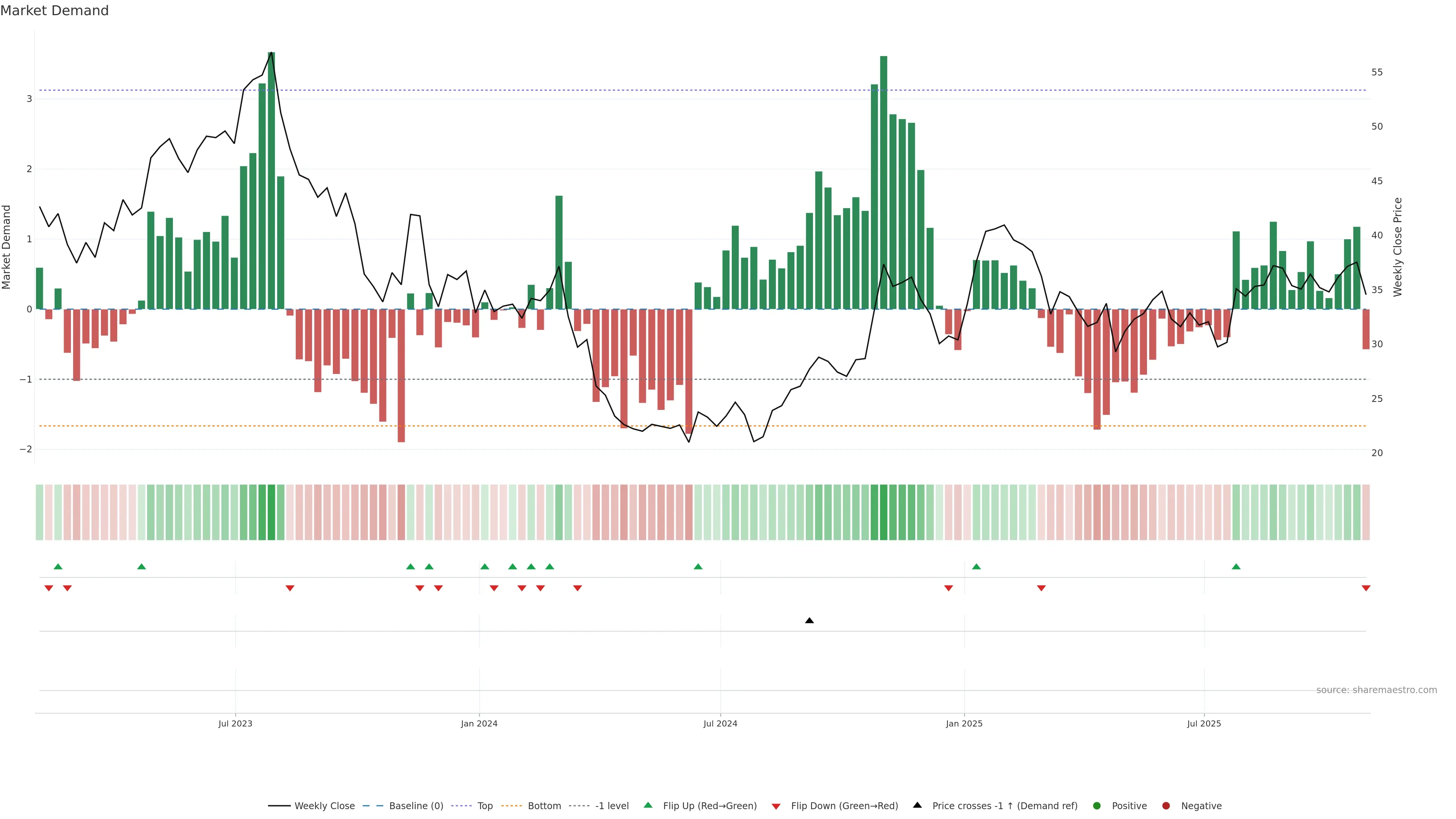This screenshot has width=1456, height=819.
Task: Click the Jan 2025 x-axis label
Action: point(964,723)
